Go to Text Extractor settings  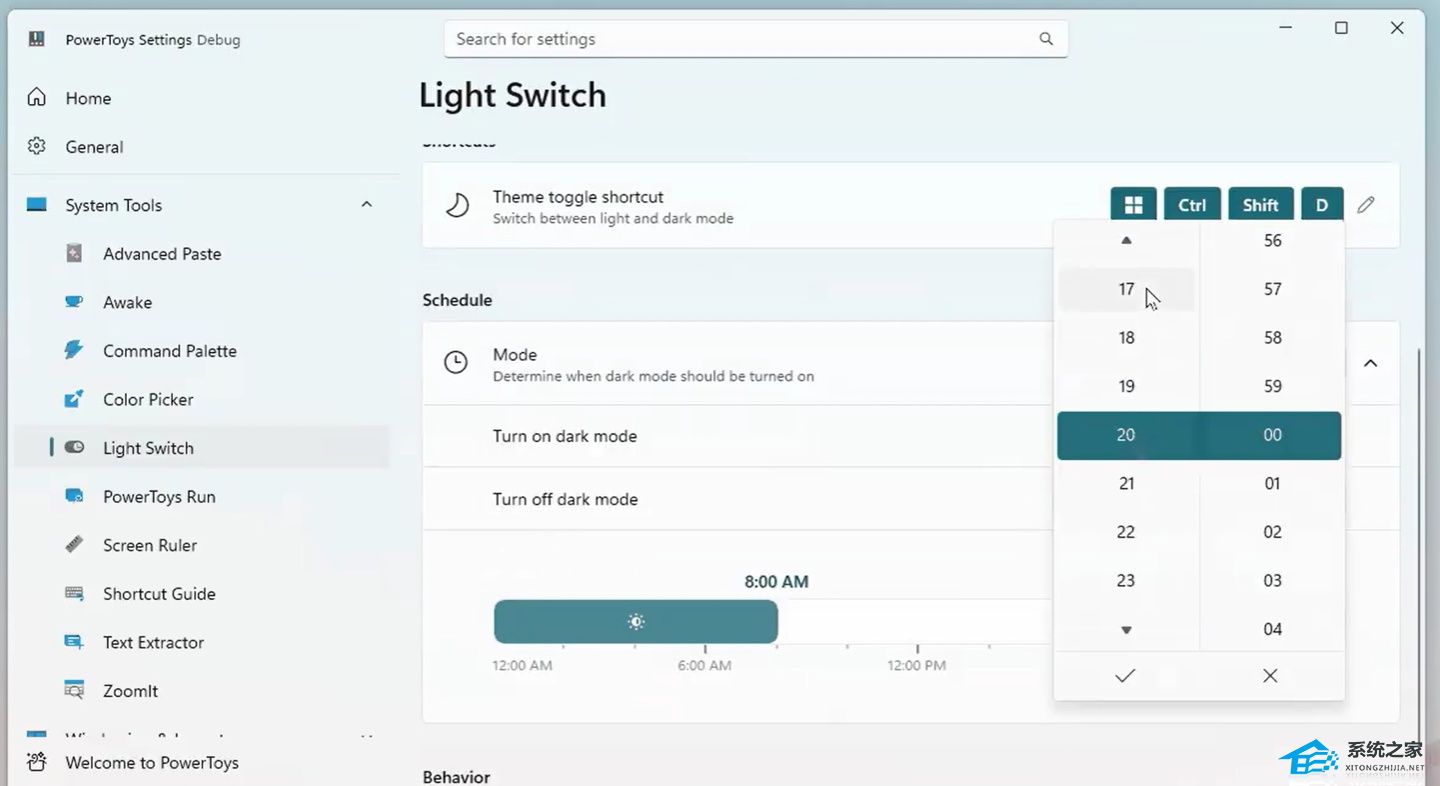pyautogui.click(x=153, y=642)
